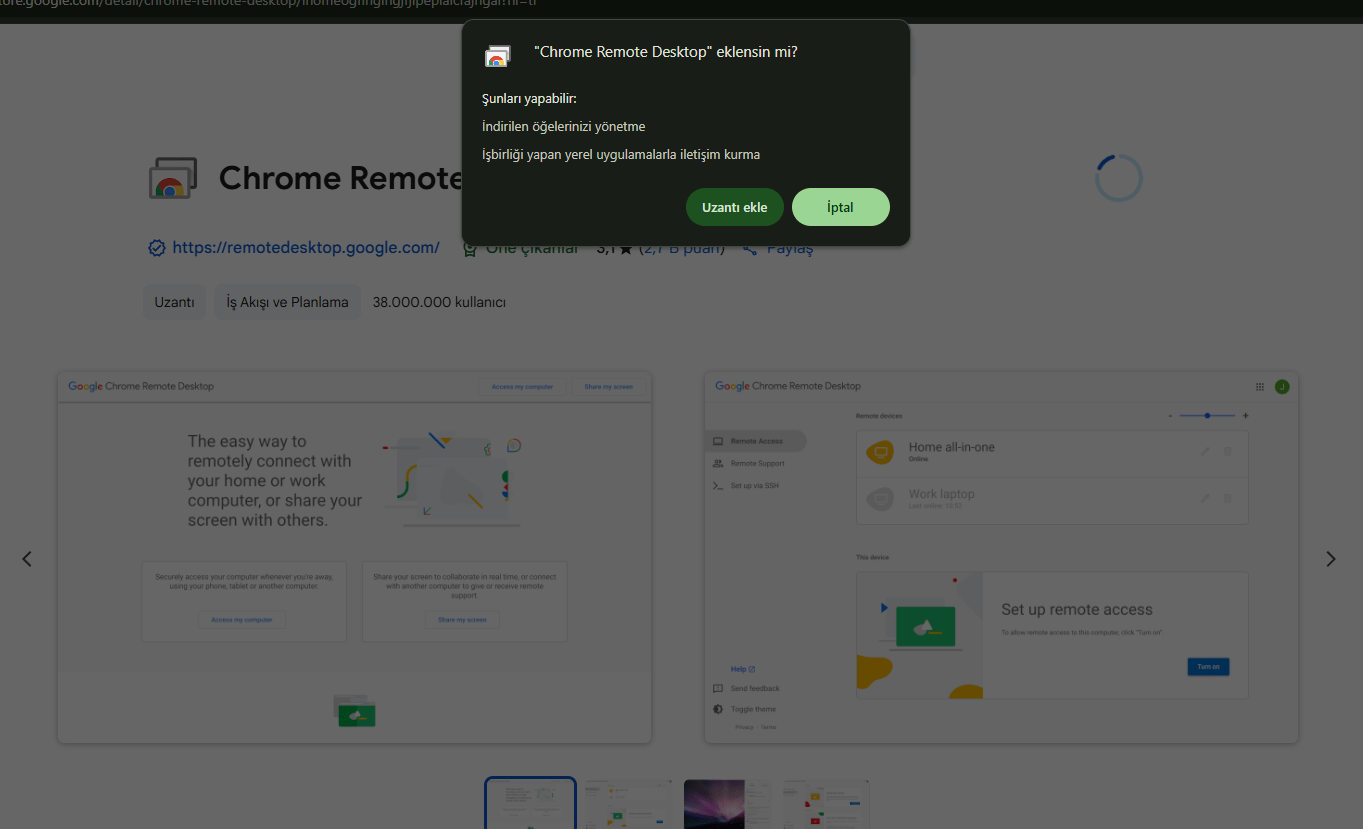Click "İndirilen öğelerinizi yönetme" permission text

pos(564,127)
